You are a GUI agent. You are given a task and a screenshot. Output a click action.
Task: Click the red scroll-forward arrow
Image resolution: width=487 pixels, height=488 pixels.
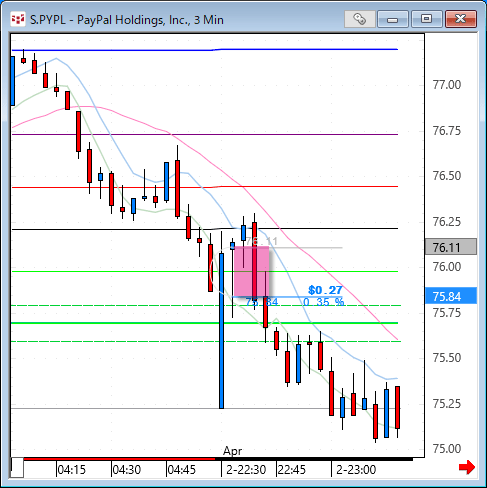[467, 467]
